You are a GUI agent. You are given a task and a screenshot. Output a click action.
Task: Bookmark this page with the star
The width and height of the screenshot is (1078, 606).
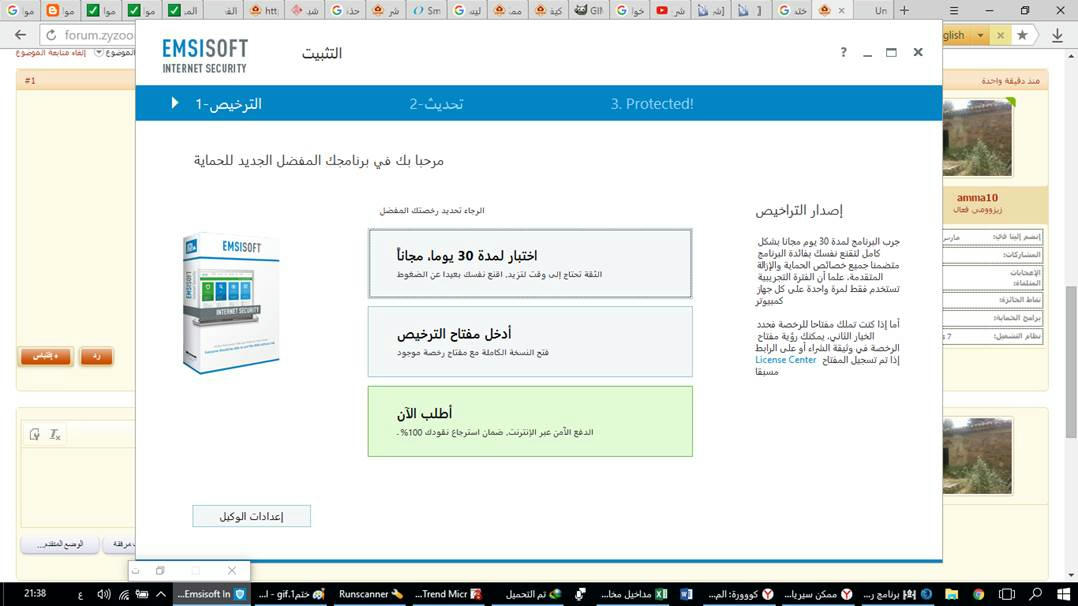click(x=1022, y=35)
